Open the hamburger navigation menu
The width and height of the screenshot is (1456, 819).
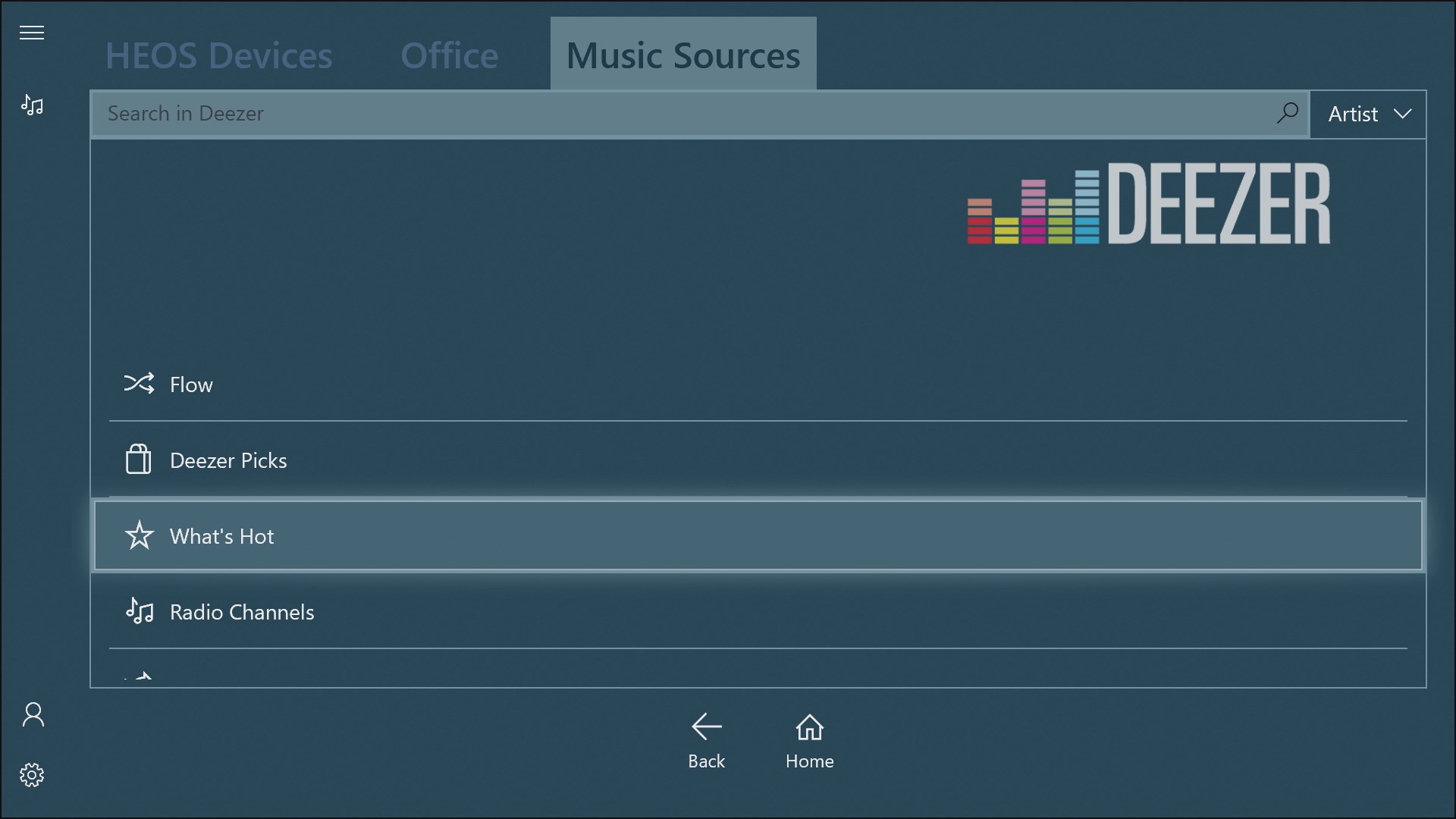pyautogui.click(x=32, y=33)
